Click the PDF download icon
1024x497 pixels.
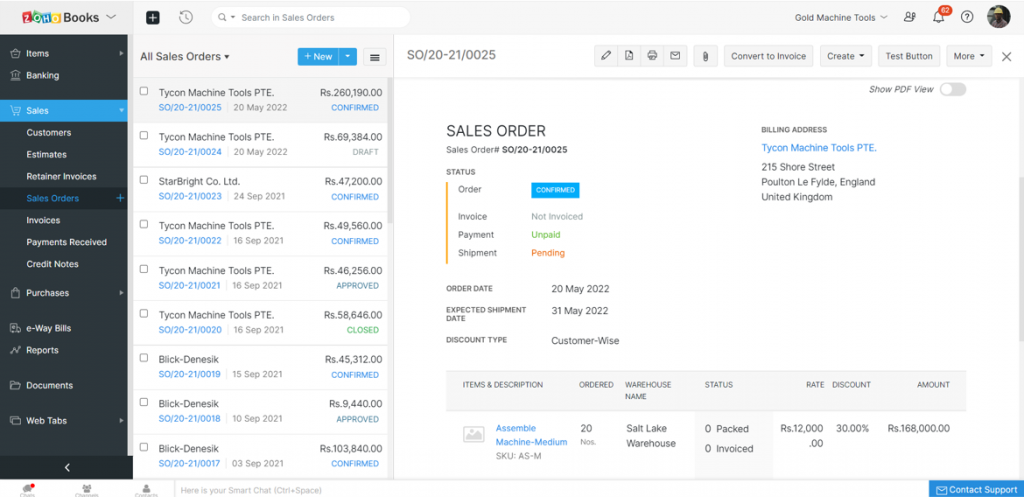coord(629,56)
